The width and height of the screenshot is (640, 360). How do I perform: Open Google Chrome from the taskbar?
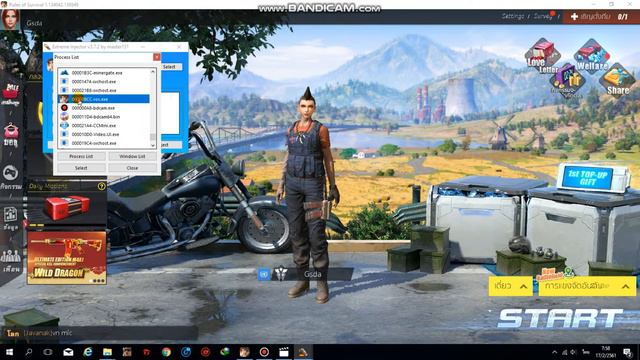(x=166, y=352)
